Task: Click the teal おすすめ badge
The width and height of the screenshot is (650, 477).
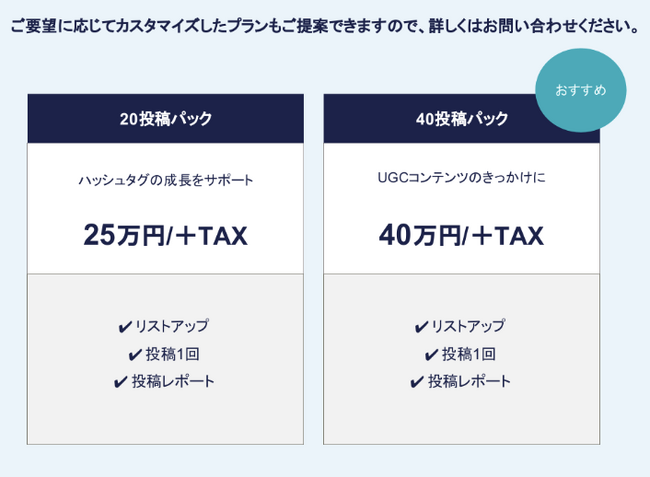Action: 581,91
